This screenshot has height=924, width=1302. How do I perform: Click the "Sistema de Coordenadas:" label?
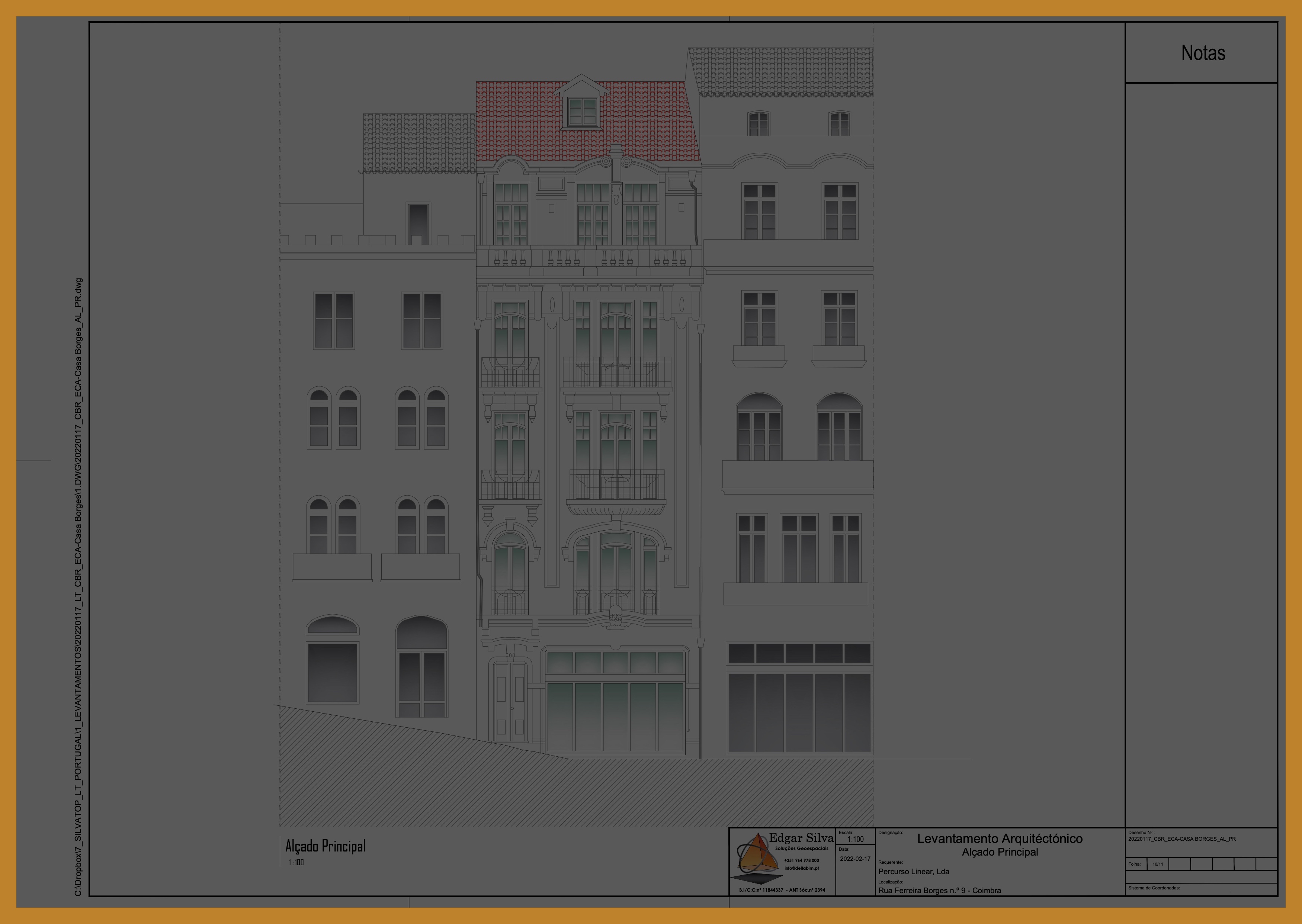pyautogui.click(x=1154, y=888)
